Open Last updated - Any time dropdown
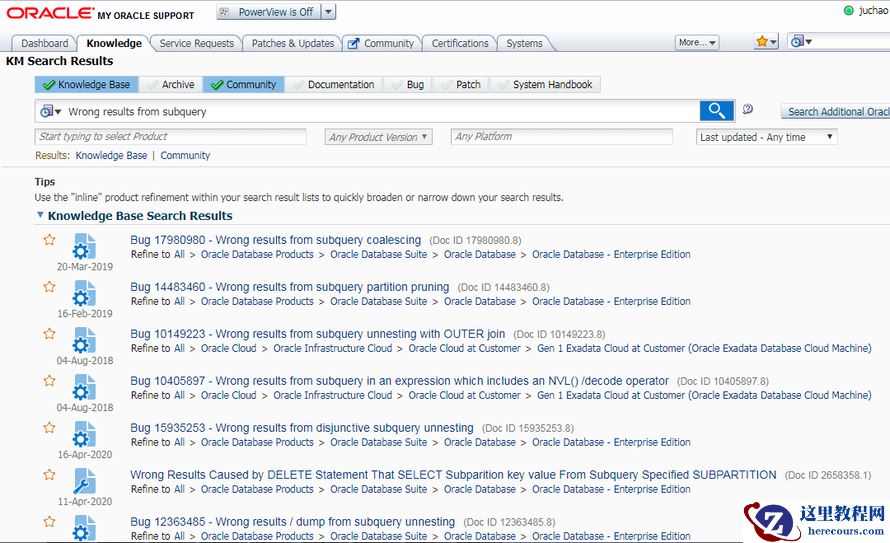Image resolution: width=890 pixels, height=543 pixels. click(x=766, y=137)
